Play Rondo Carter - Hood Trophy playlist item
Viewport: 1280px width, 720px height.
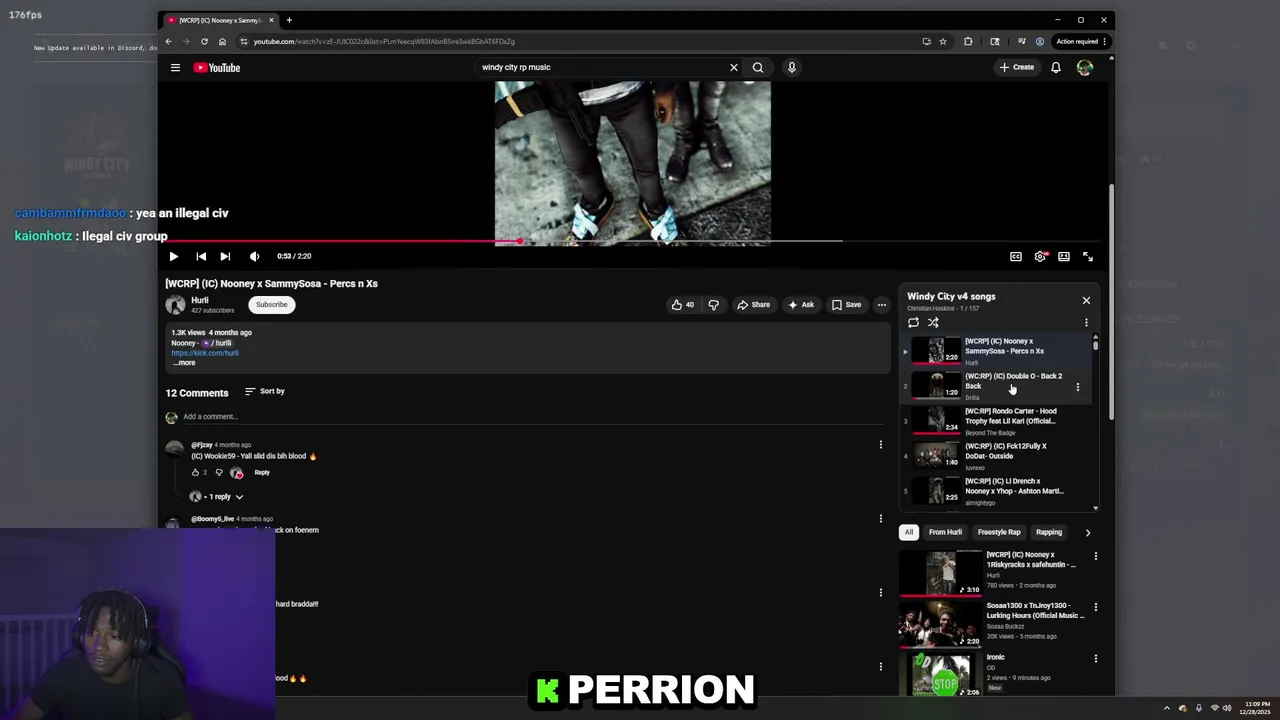(x=996, y=421)
